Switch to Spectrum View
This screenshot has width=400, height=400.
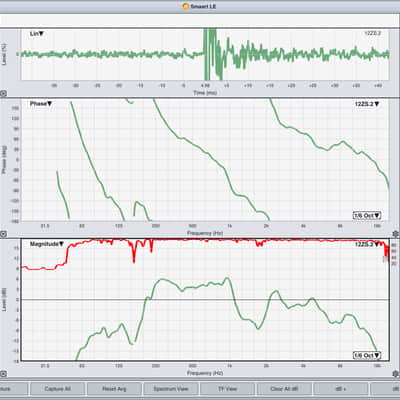(171, 389)
